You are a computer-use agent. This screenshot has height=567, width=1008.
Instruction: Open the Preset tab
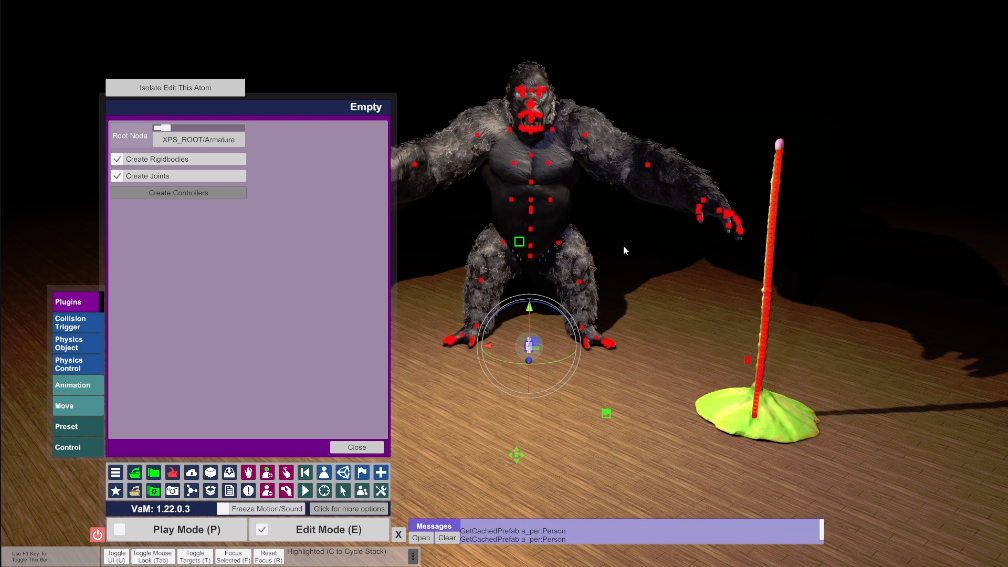tap(78, 426)
